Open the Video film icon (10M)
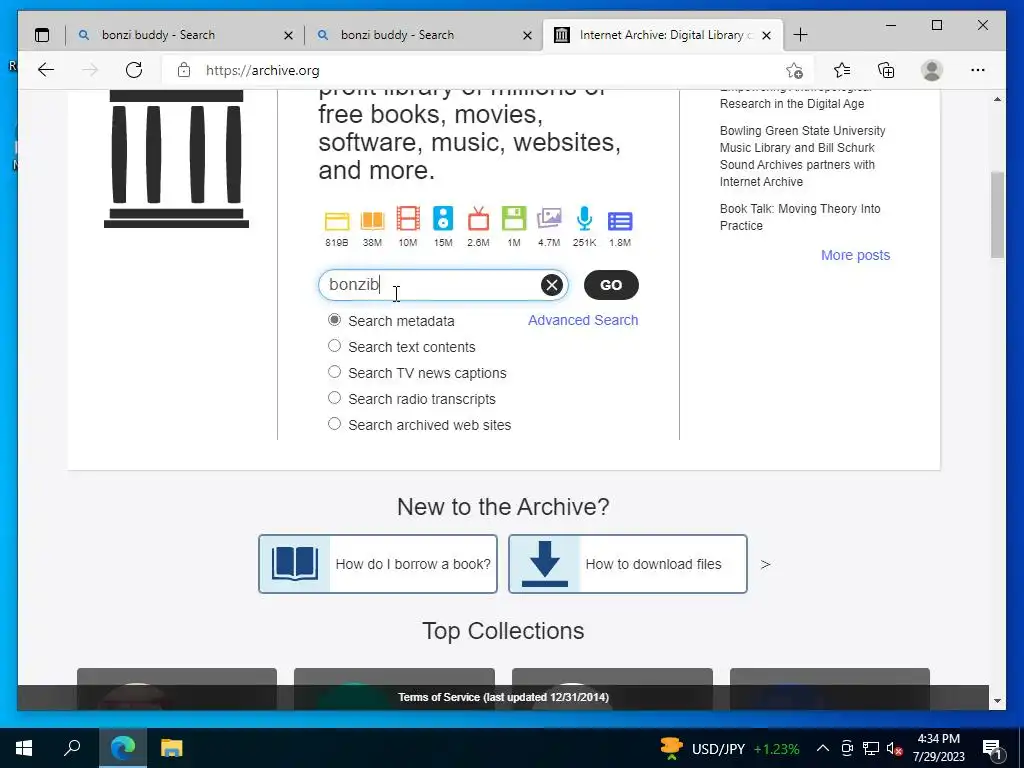The height and width of the screenshot is (768, 1024). (408, 219)
